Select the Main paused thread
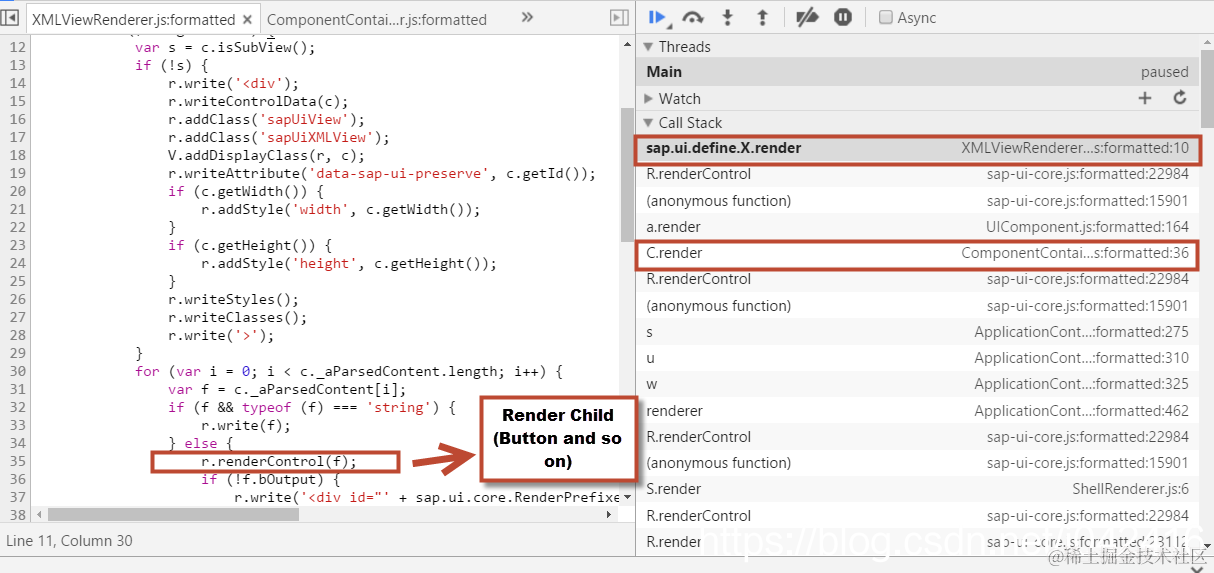The width and height of the screenshot is (1214, 573). 917,72
